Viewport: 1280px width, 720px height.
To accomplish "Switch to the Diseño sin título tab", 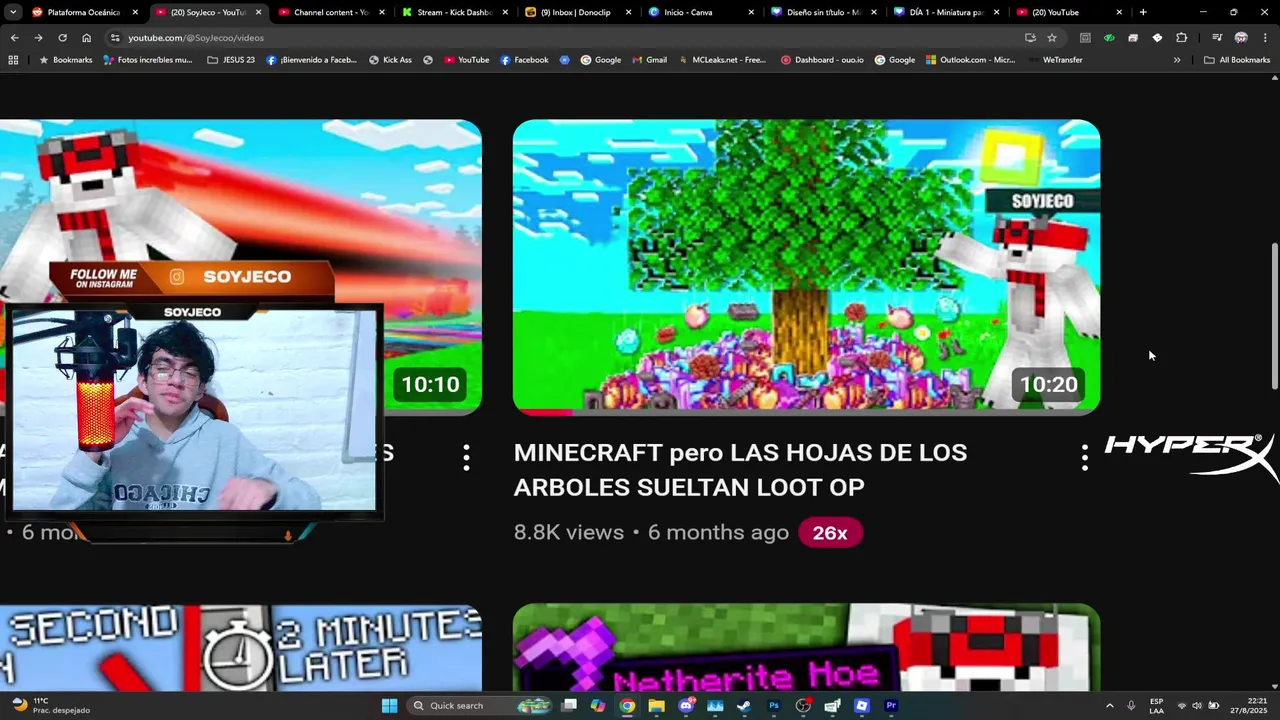I will 824,12.
